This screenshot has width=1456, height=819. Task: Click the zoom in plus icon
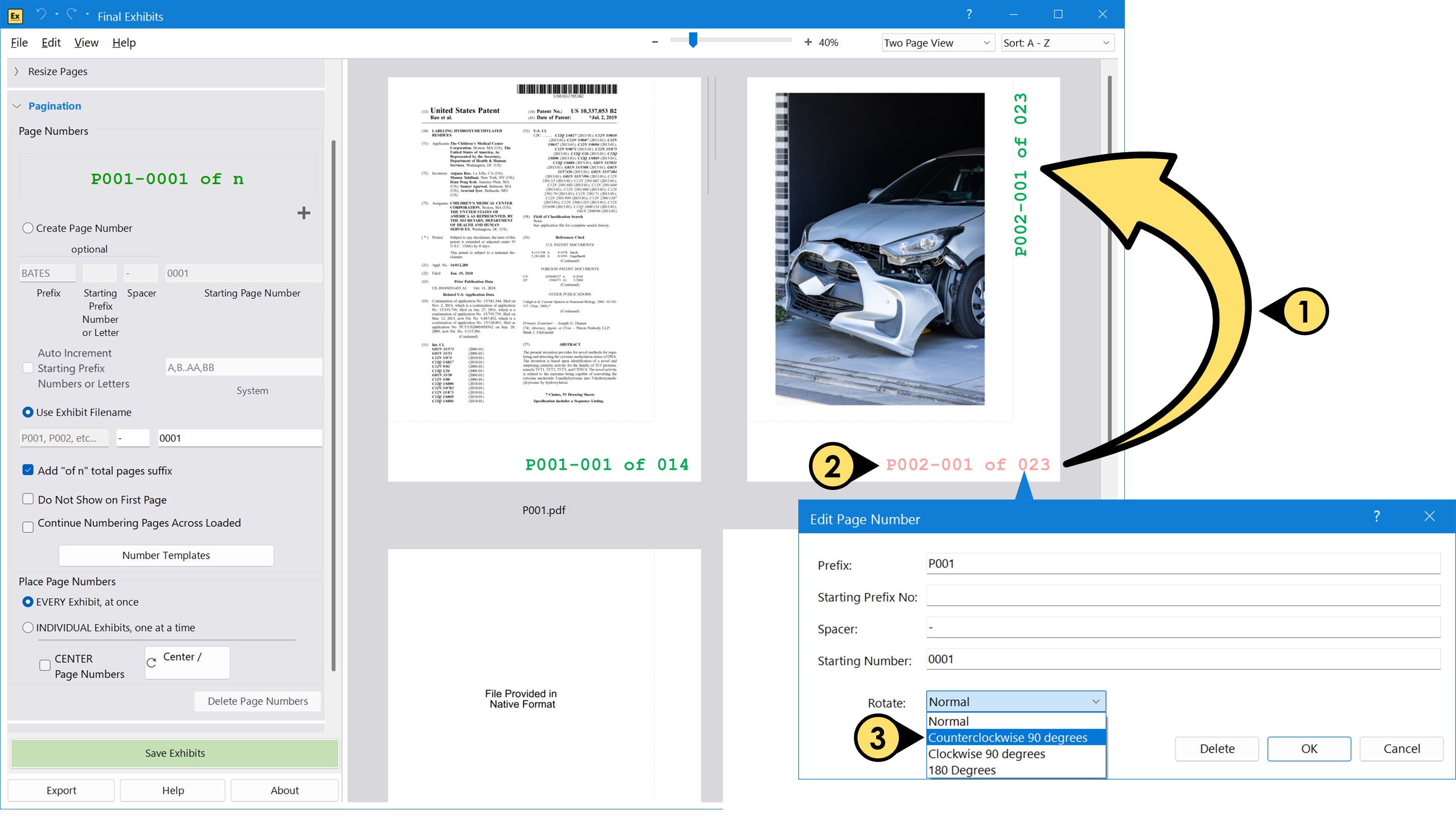point(808,42)
